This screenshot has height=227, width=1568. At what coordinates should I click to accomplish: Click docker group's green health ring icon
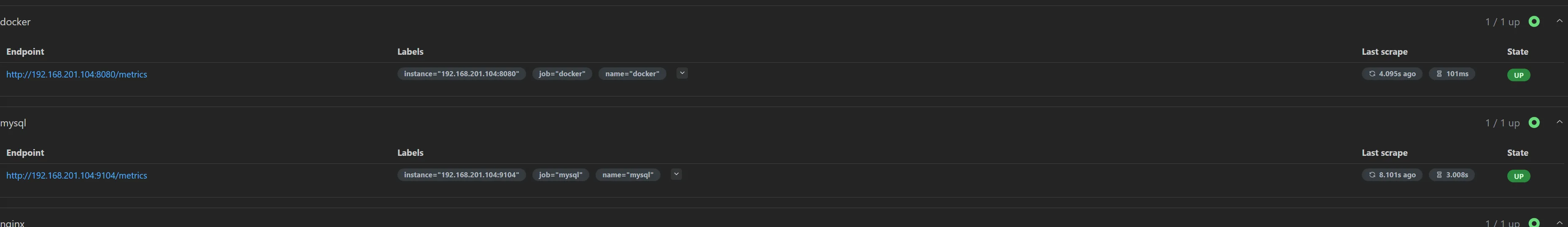[1534, 21]
